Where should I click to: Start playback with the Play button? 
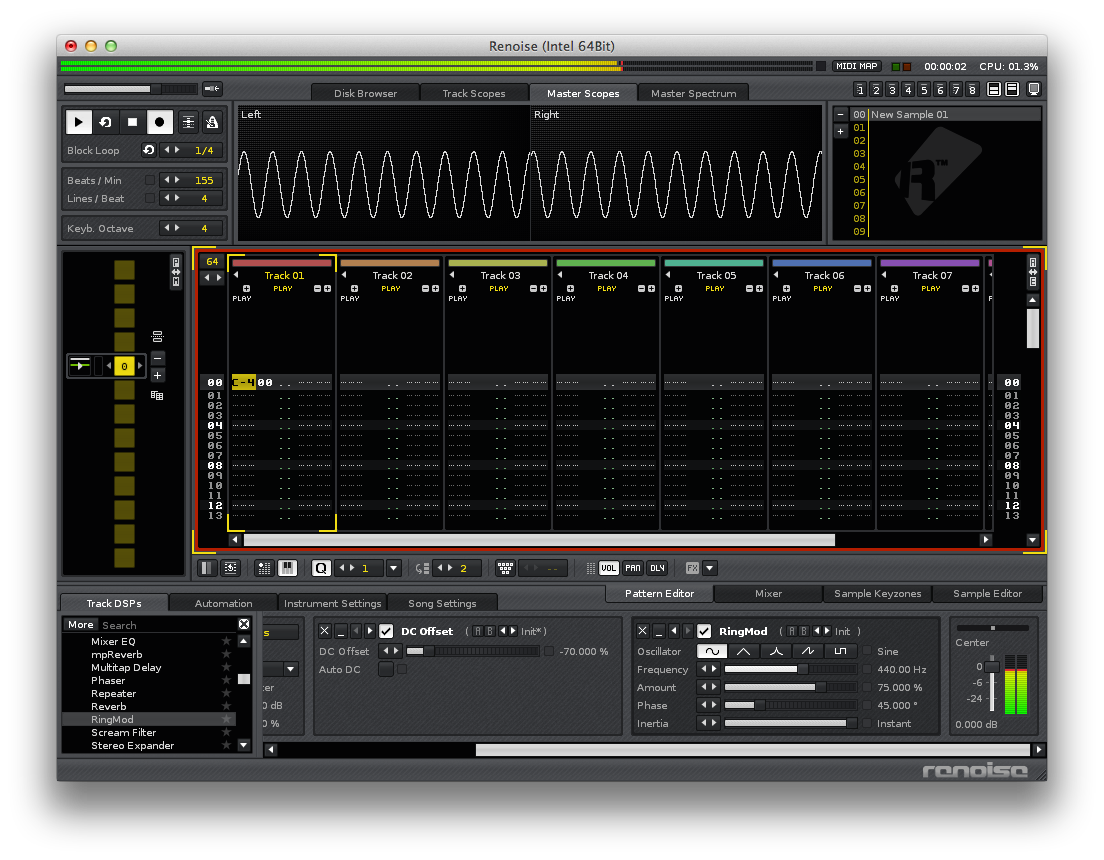[79, 122]
